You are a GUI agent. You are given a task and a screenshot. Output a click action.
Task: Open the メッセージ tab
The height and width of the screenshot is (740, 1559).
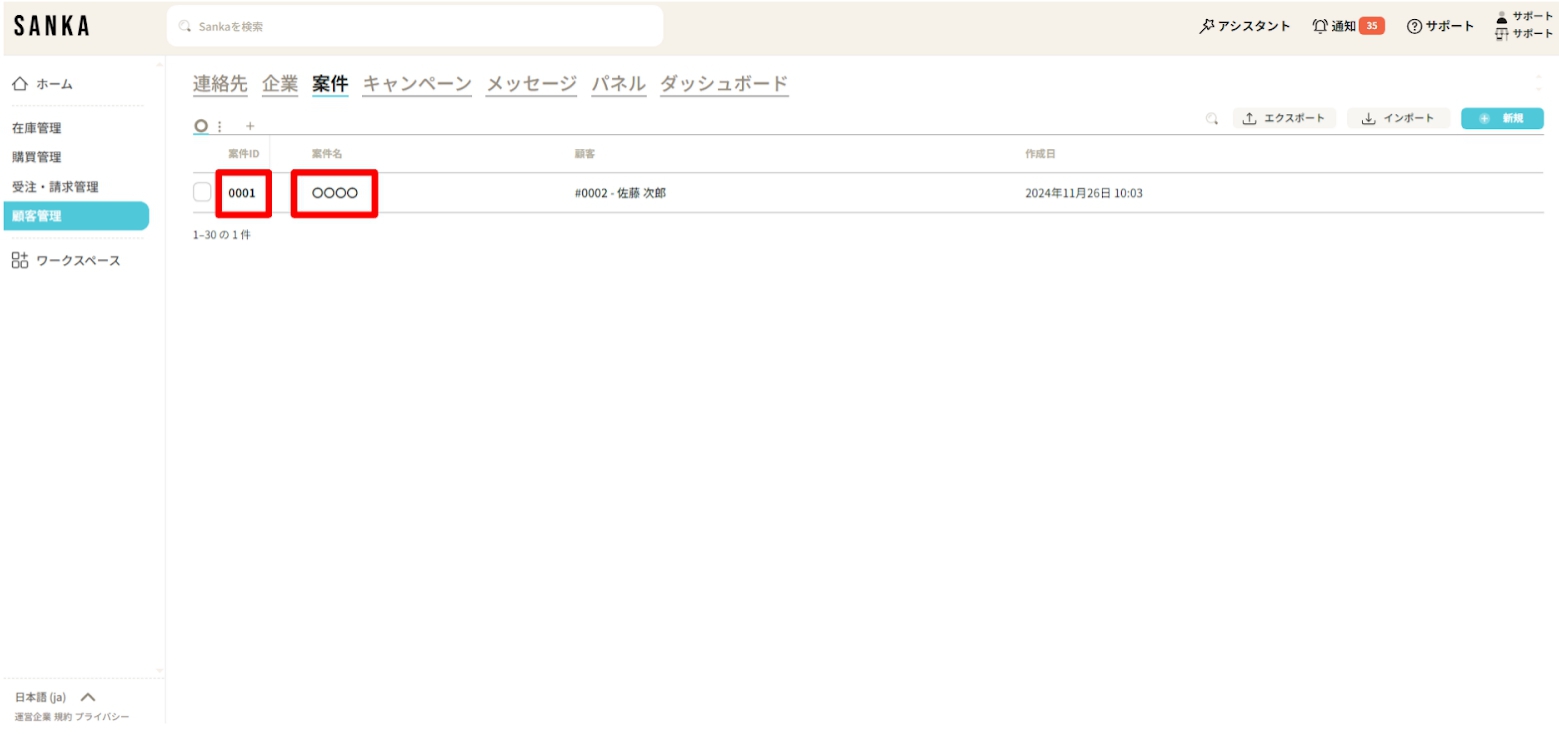532,84
